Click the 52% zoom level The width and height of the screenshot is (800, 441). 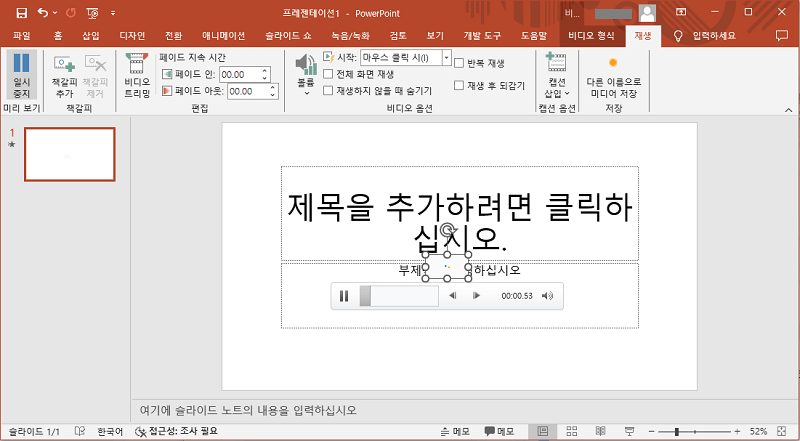[758, 432]
